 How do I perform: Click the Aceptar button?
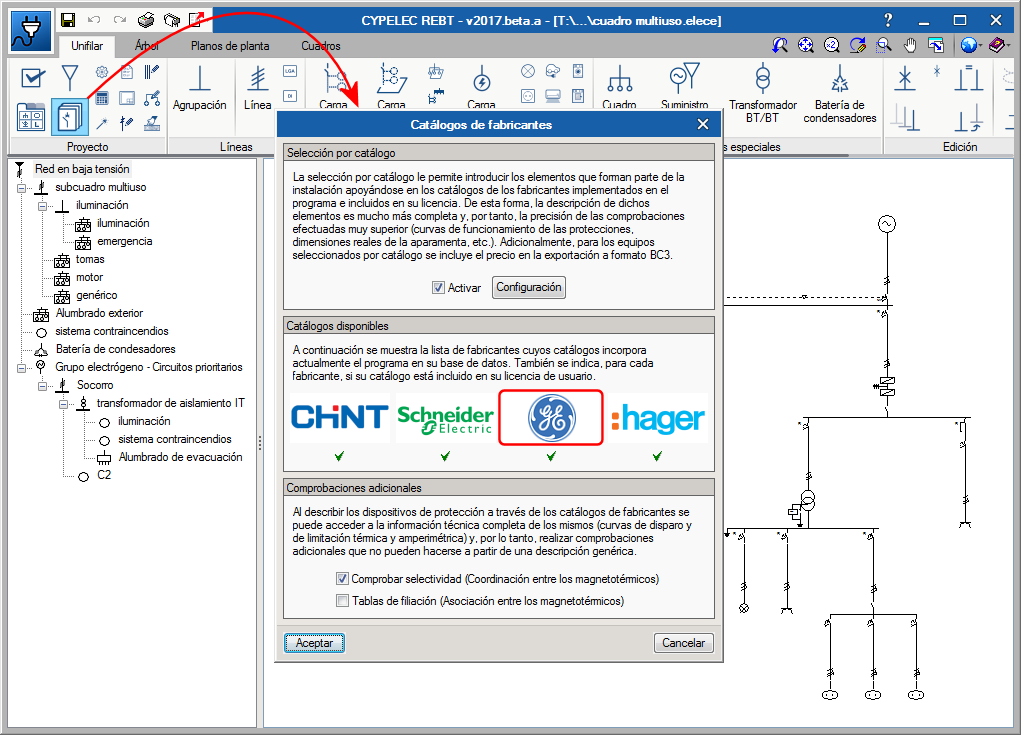tap(315, 643)
